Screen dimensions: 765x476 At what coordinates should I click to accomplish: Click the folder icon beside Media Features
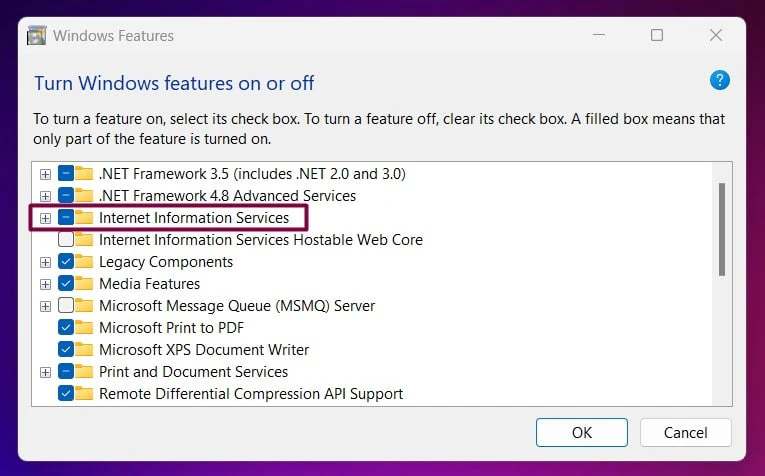[84, 283]
